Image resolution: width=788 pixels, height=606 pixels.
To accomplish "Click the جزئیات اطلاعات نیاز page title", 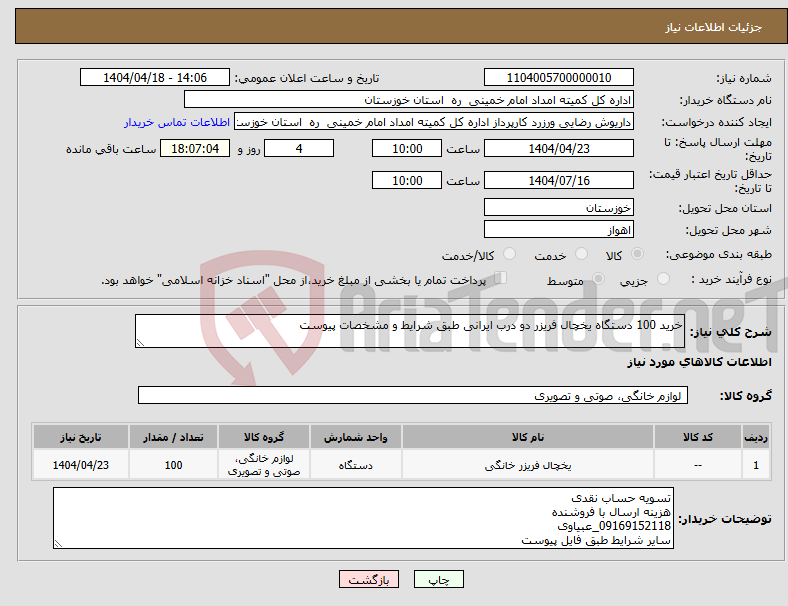I will 714,27.
